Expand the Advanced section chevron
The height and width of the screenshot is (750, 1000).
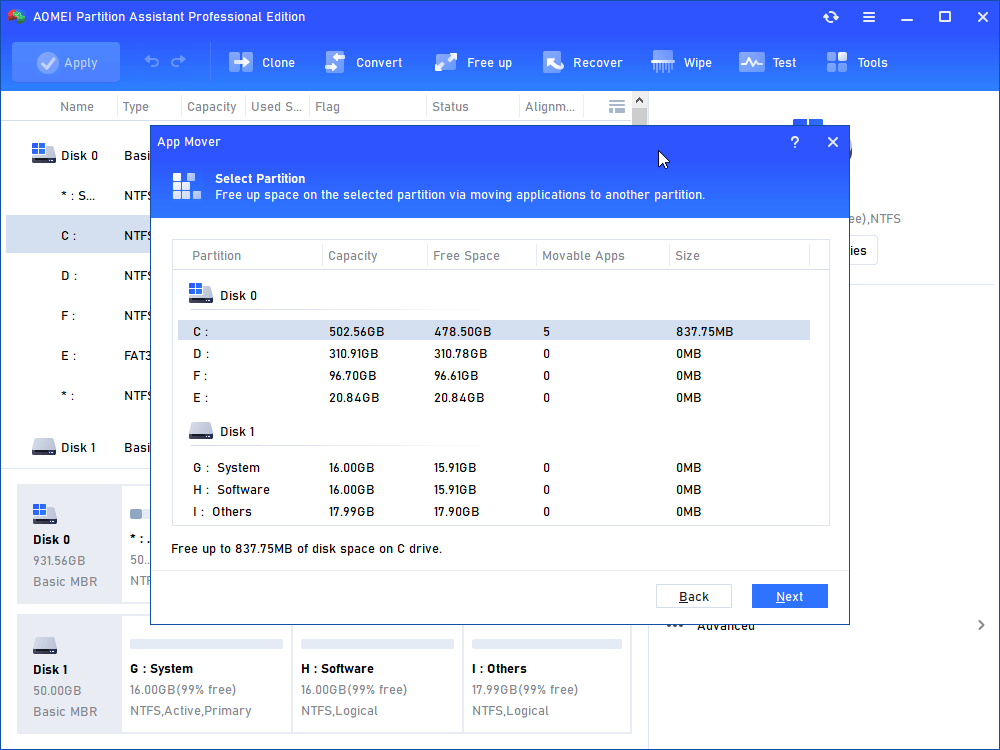coord(981,625)
